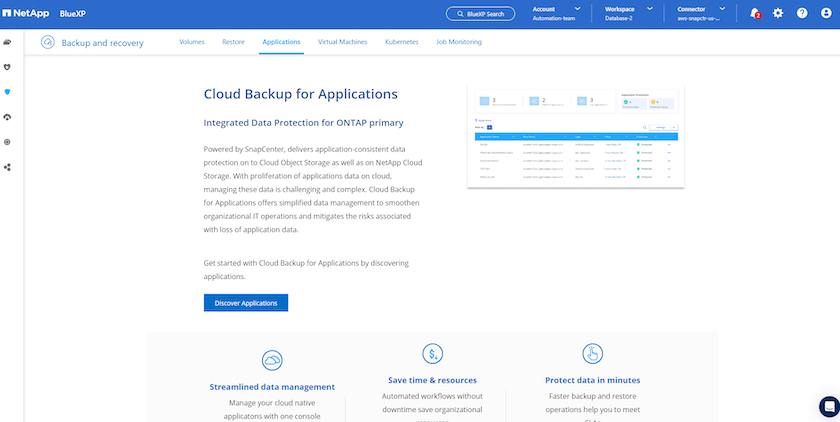Click the Discover Applications button
Viewport: 840px width, 422px height.
tap(246, 302)
